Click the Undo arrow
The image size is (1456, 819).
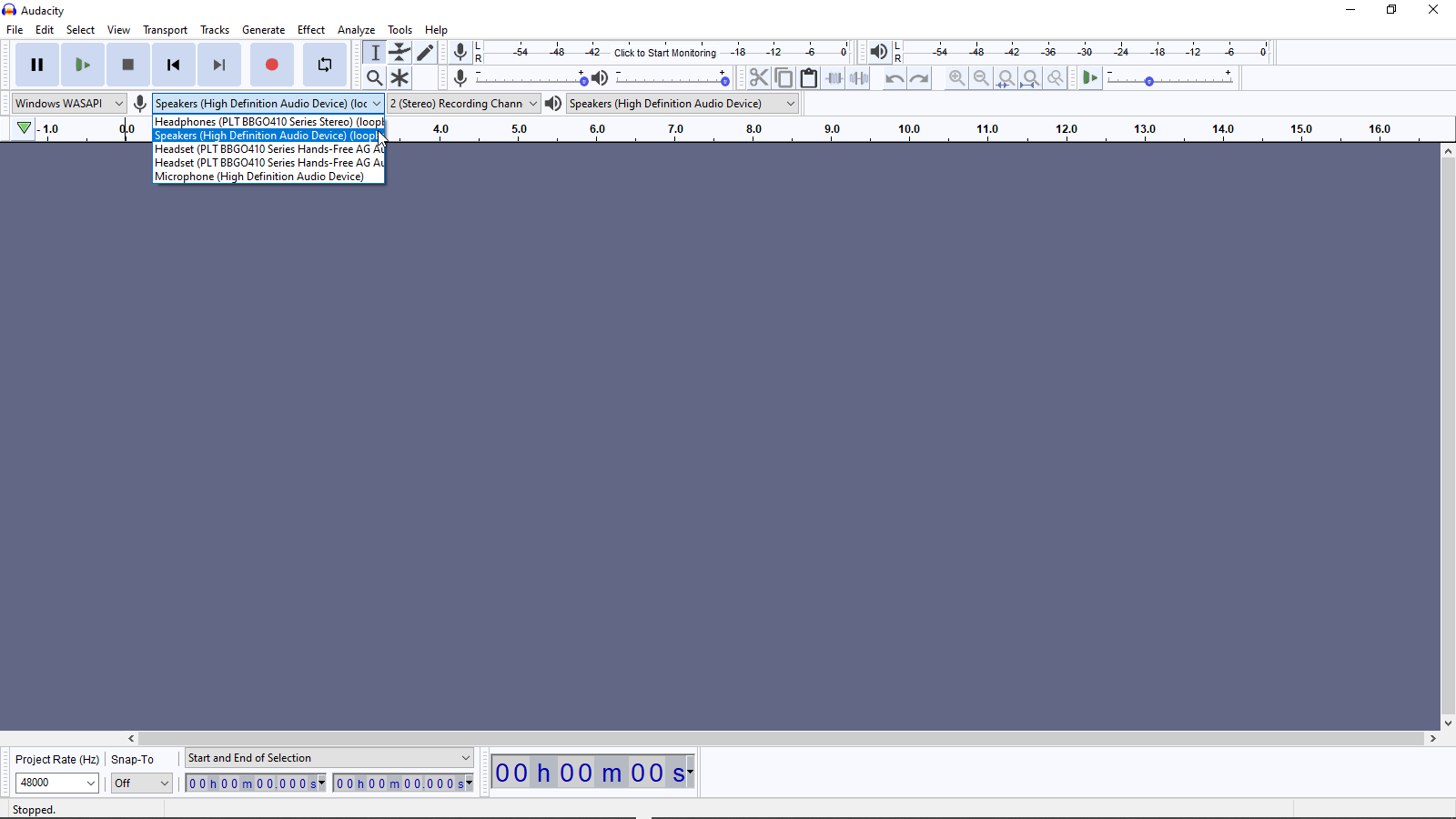[x=895, y=78]
